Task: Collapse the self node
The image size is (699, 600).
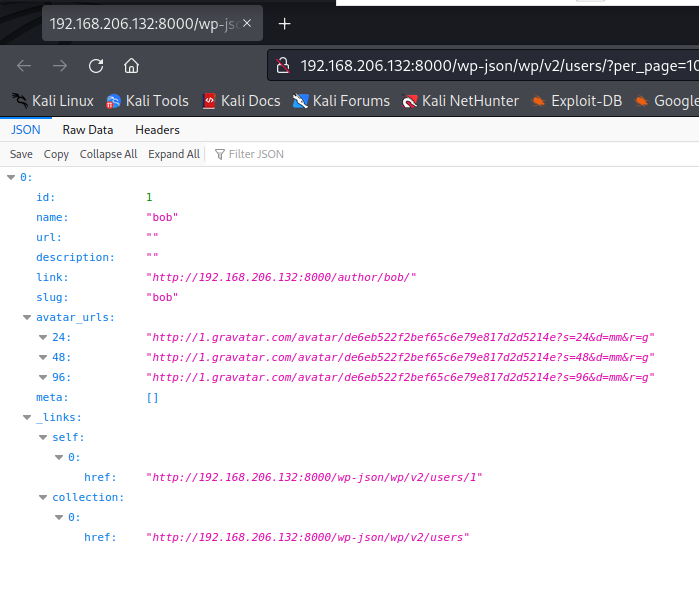Action: pyautogui.click(x=43, y=438)
